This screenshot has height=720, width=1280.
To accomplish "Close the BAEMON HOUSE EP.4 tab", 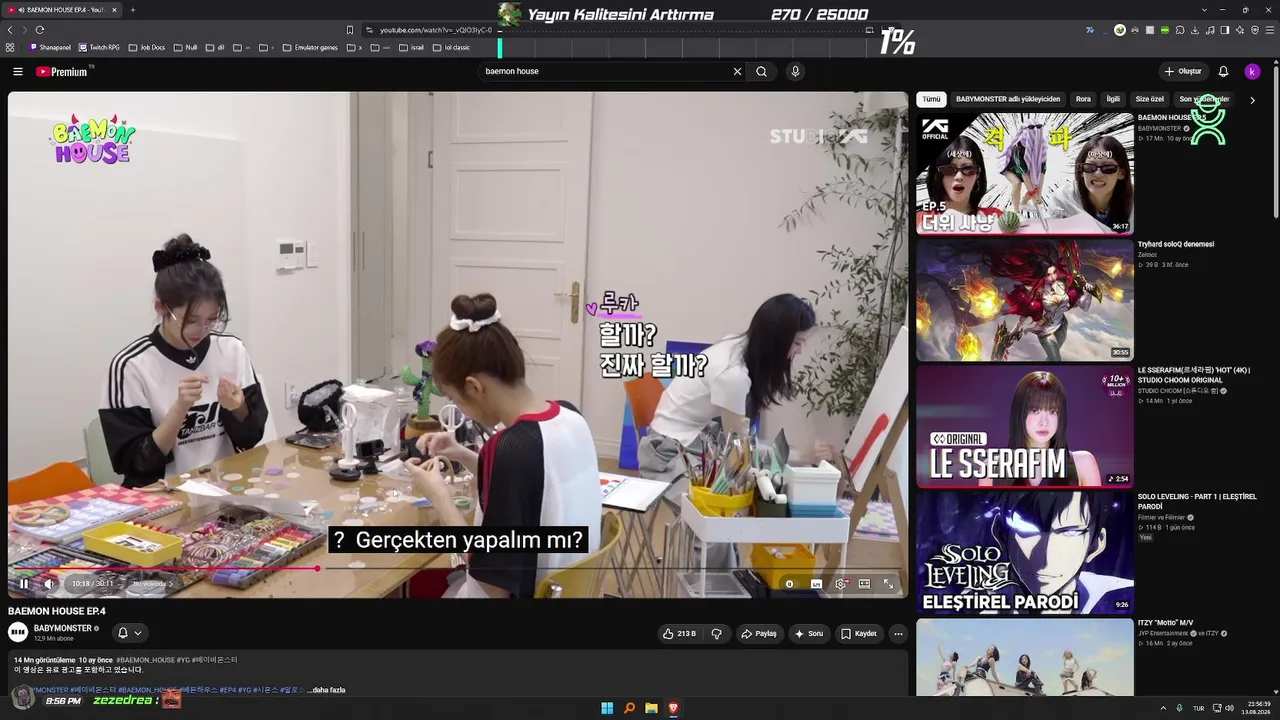I will point(114,10).
